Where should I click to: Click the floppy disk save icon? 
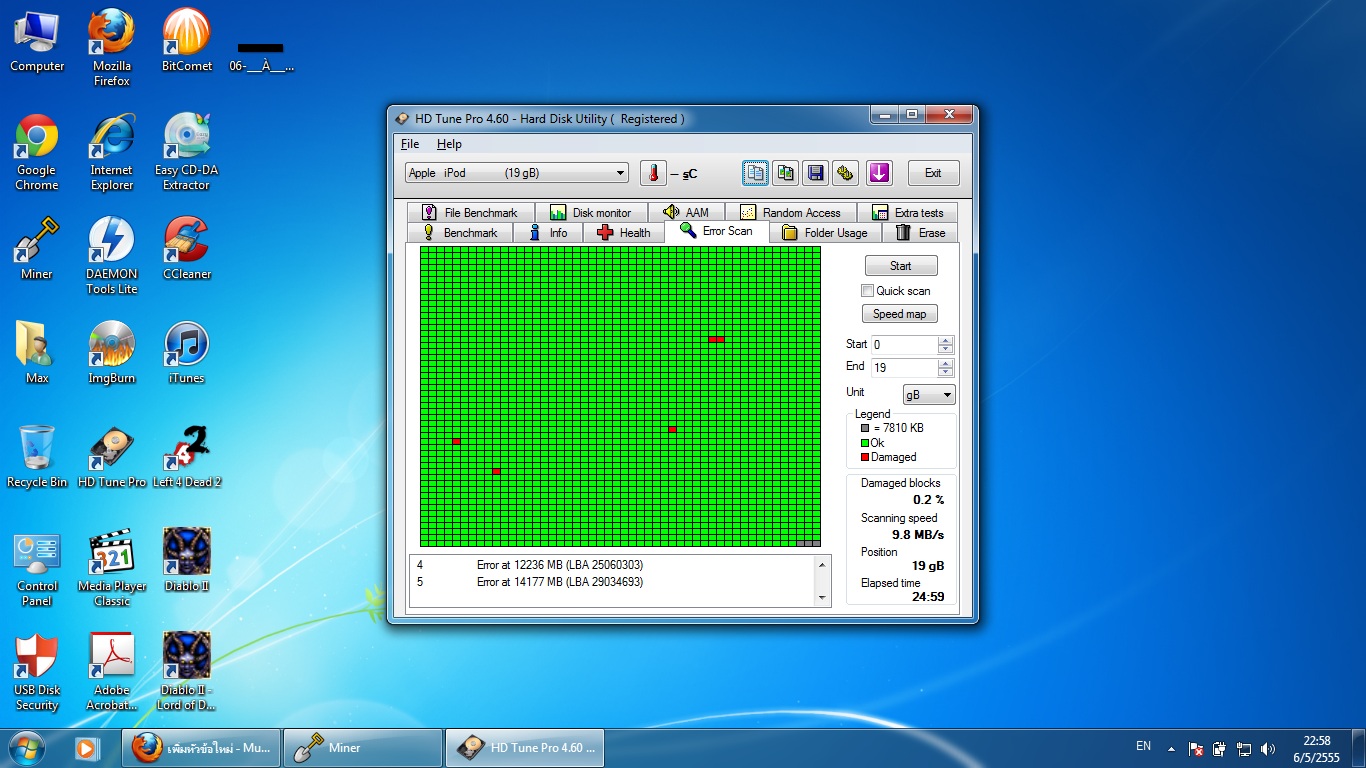point(816,173)
